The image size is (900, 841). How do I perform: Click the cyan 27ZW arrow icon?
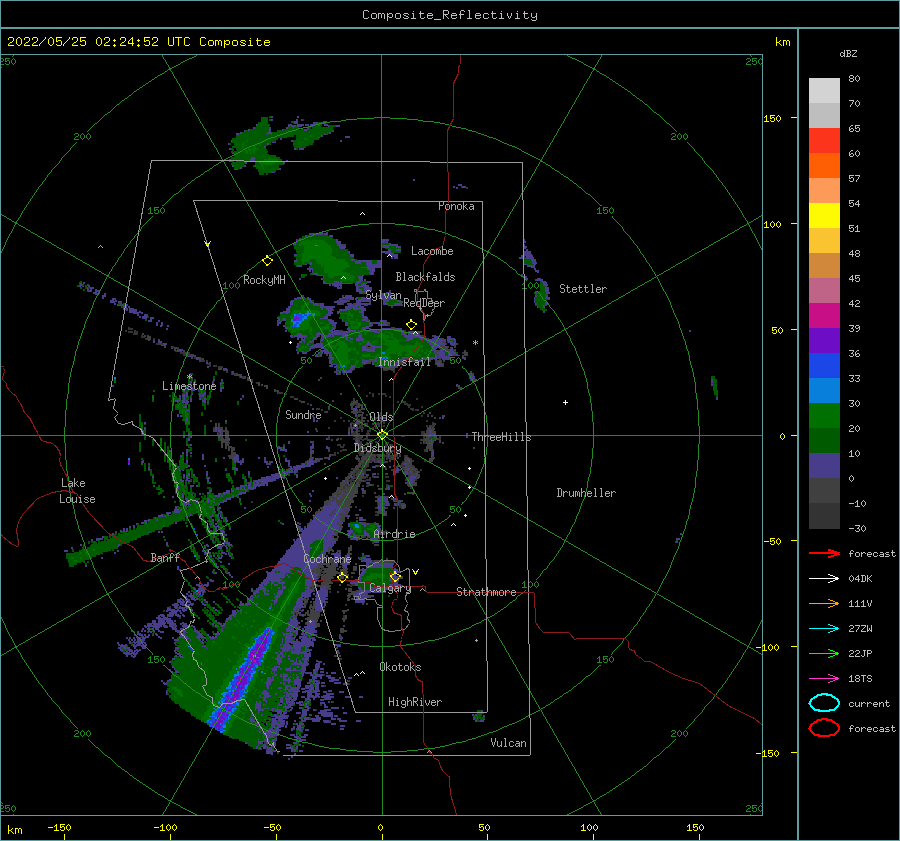824,629
